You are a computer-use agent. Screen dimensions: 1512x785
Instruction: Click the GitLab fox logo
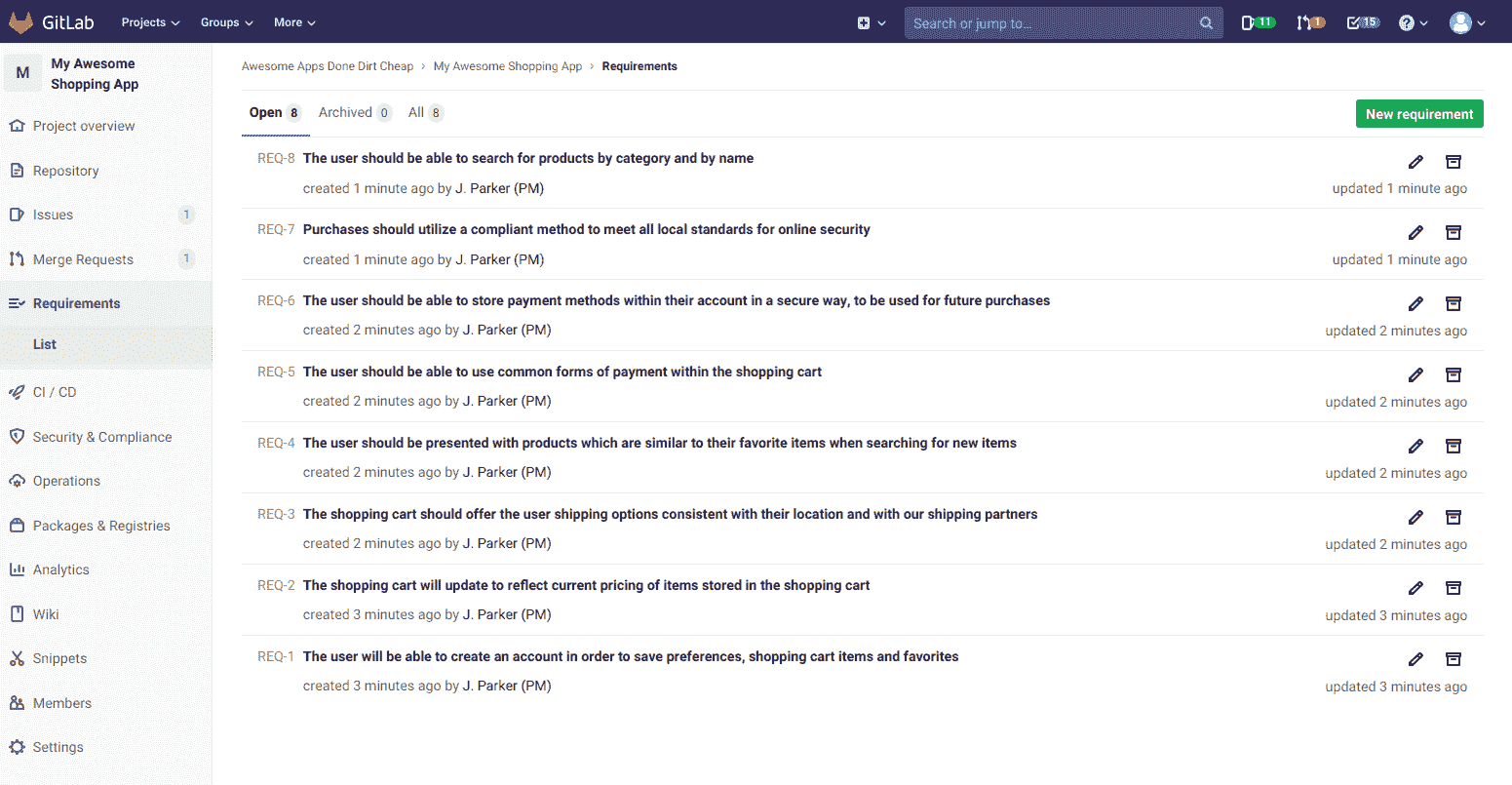[20, 21]
